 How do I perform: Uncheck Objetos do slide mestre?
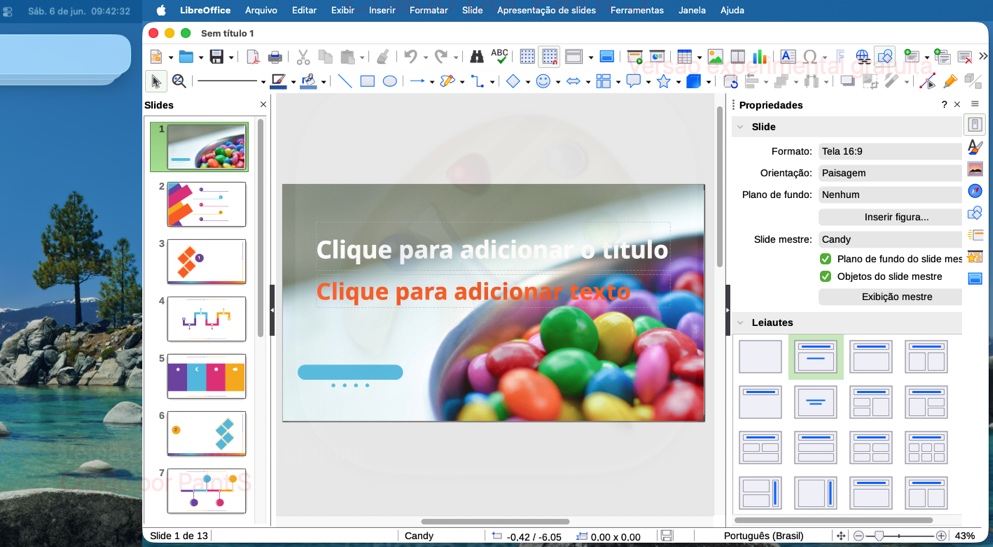click(x=825, y=277)
